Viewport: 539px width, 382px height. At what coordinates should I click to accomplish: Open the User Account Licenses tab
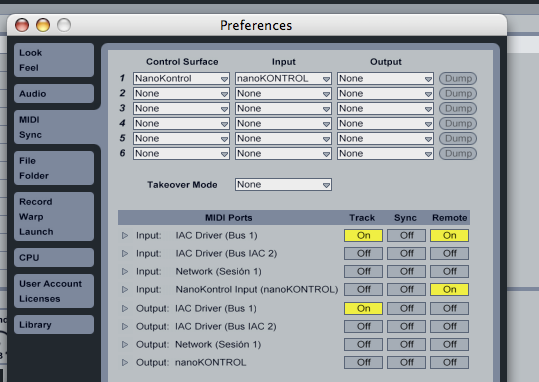(54, 291)
